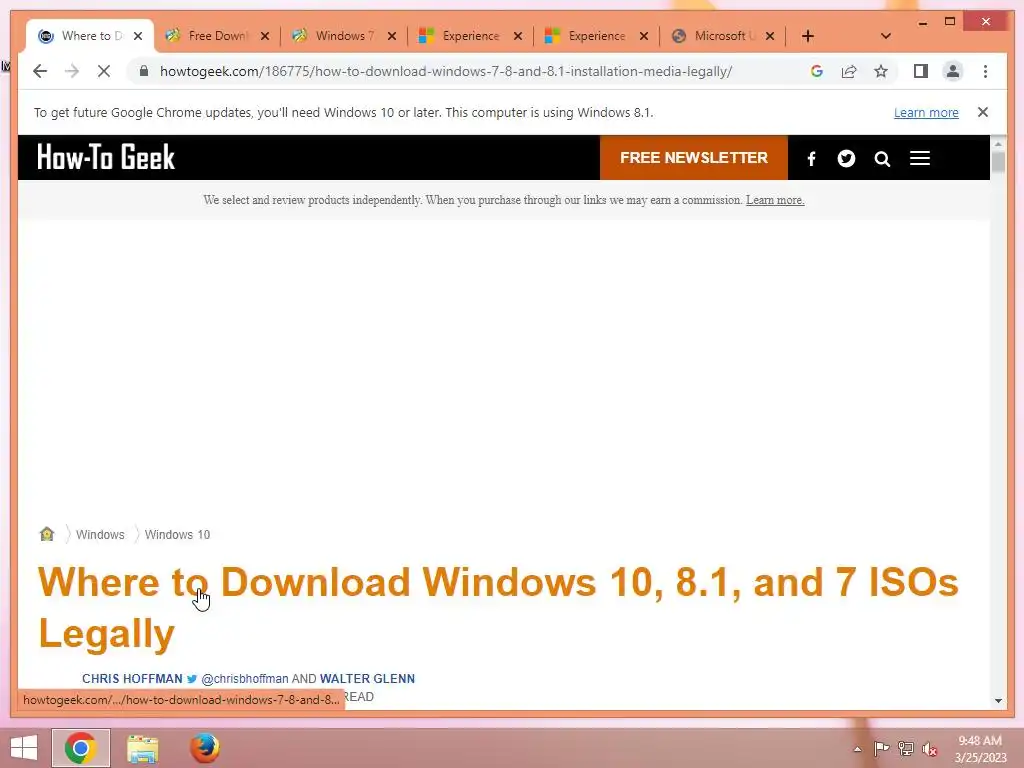Bookmark this page with the star icon
This screenshot has height=768, width=1024.
(x=881, y=71)
